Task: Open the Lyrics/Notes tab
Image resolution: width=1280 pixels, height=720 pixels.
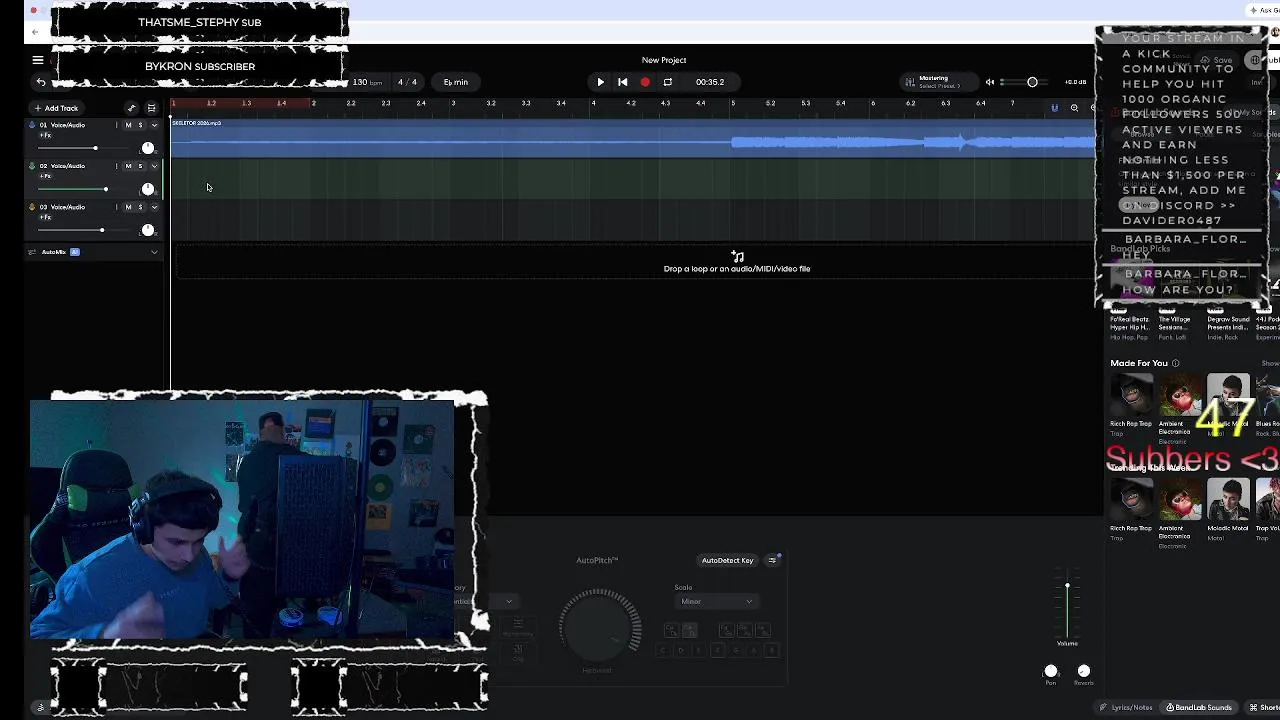Action: [x=1126, y=707]
